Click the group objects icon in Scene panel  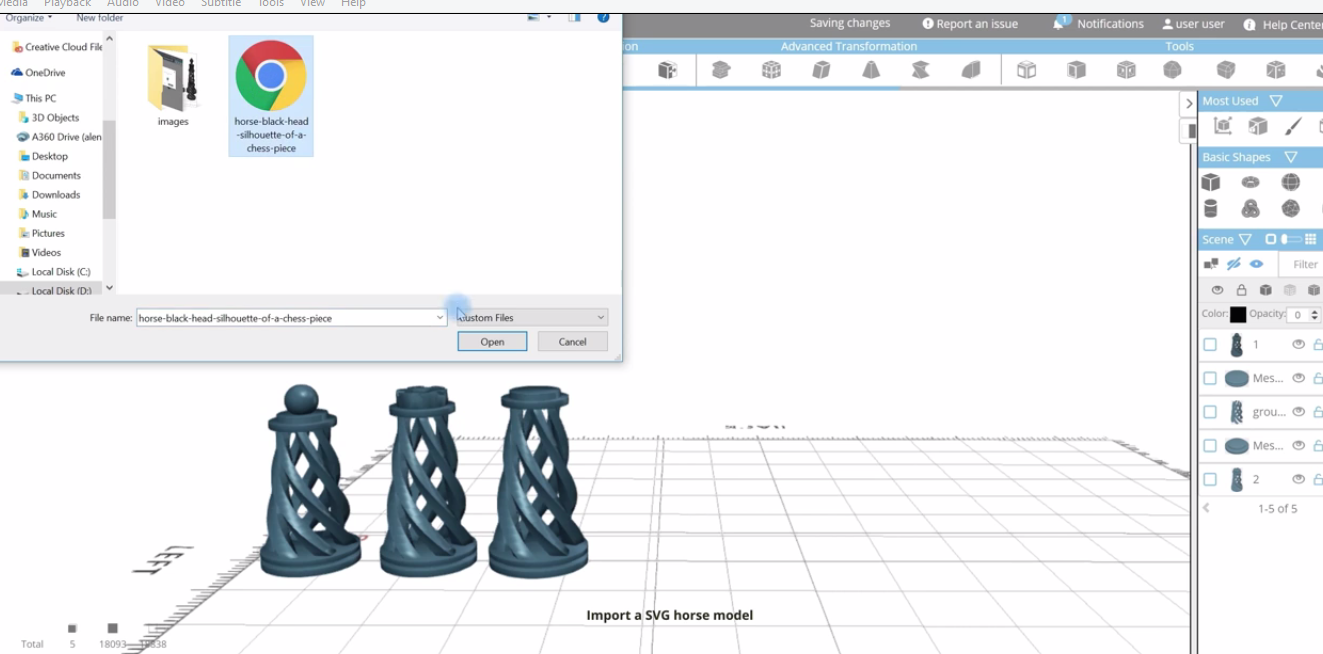[x=1211, y=264]
